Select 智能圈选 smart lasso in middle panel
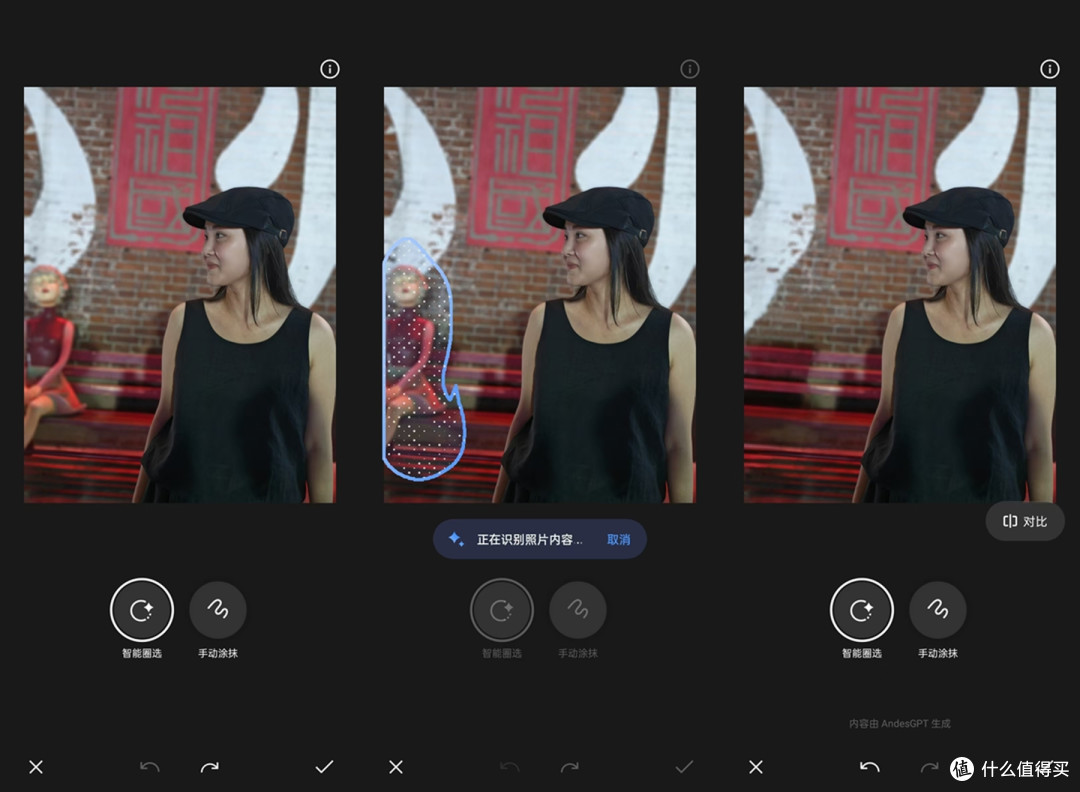This screenshot has width=1080, height=792. 501,610
